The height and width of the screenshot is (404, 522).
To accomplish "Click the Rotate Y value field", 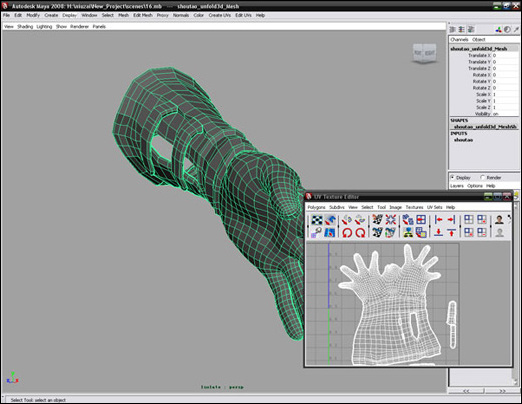I will point(505,81).
